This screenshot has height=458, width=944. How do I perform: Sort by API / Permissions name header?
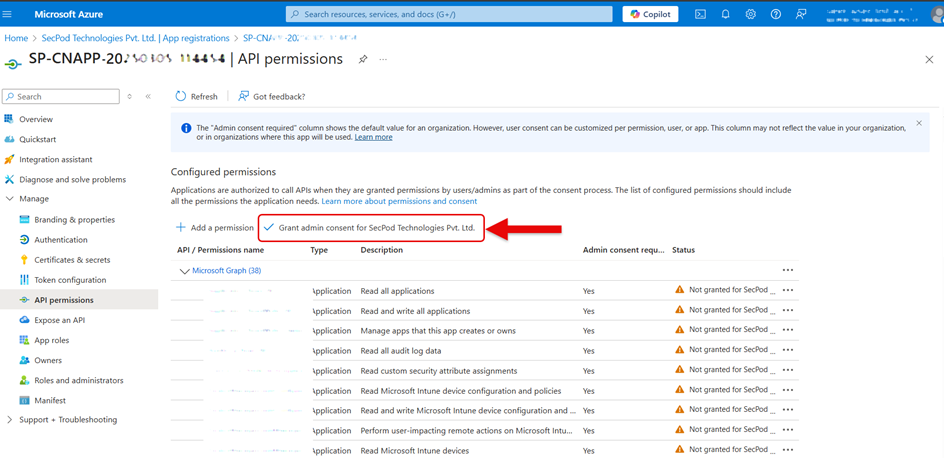(x=220, y=250)
